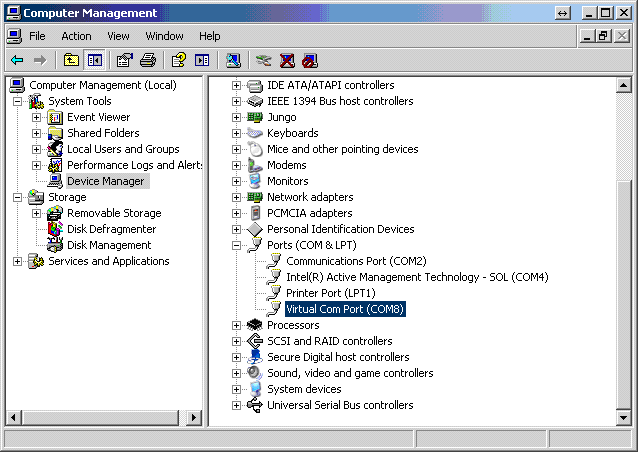Screen dimensions: 638x452
Task: Open the Action menu
Action: (76, 36)
